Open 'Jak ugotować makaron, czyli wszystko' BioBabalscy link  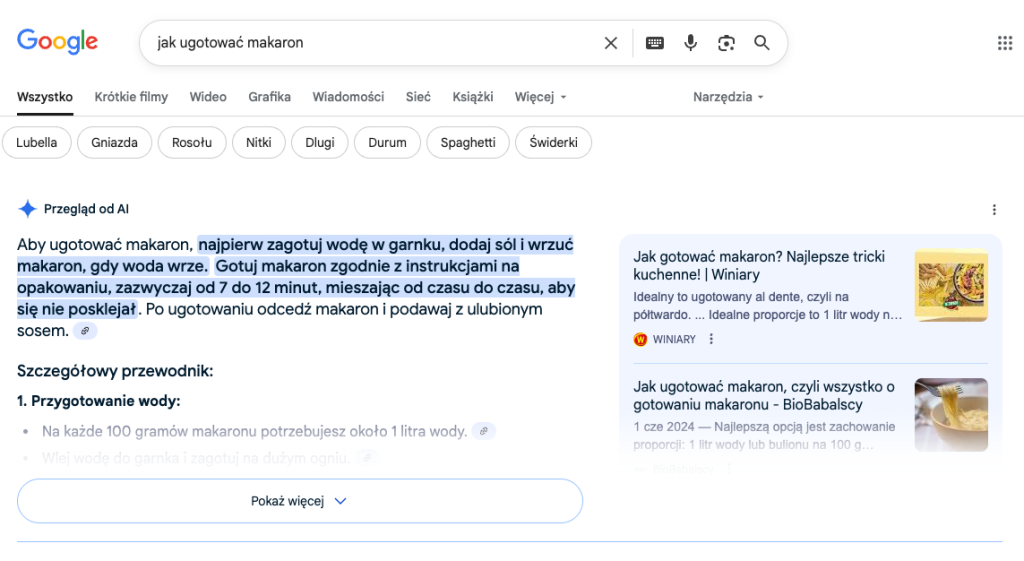[763, 396]
